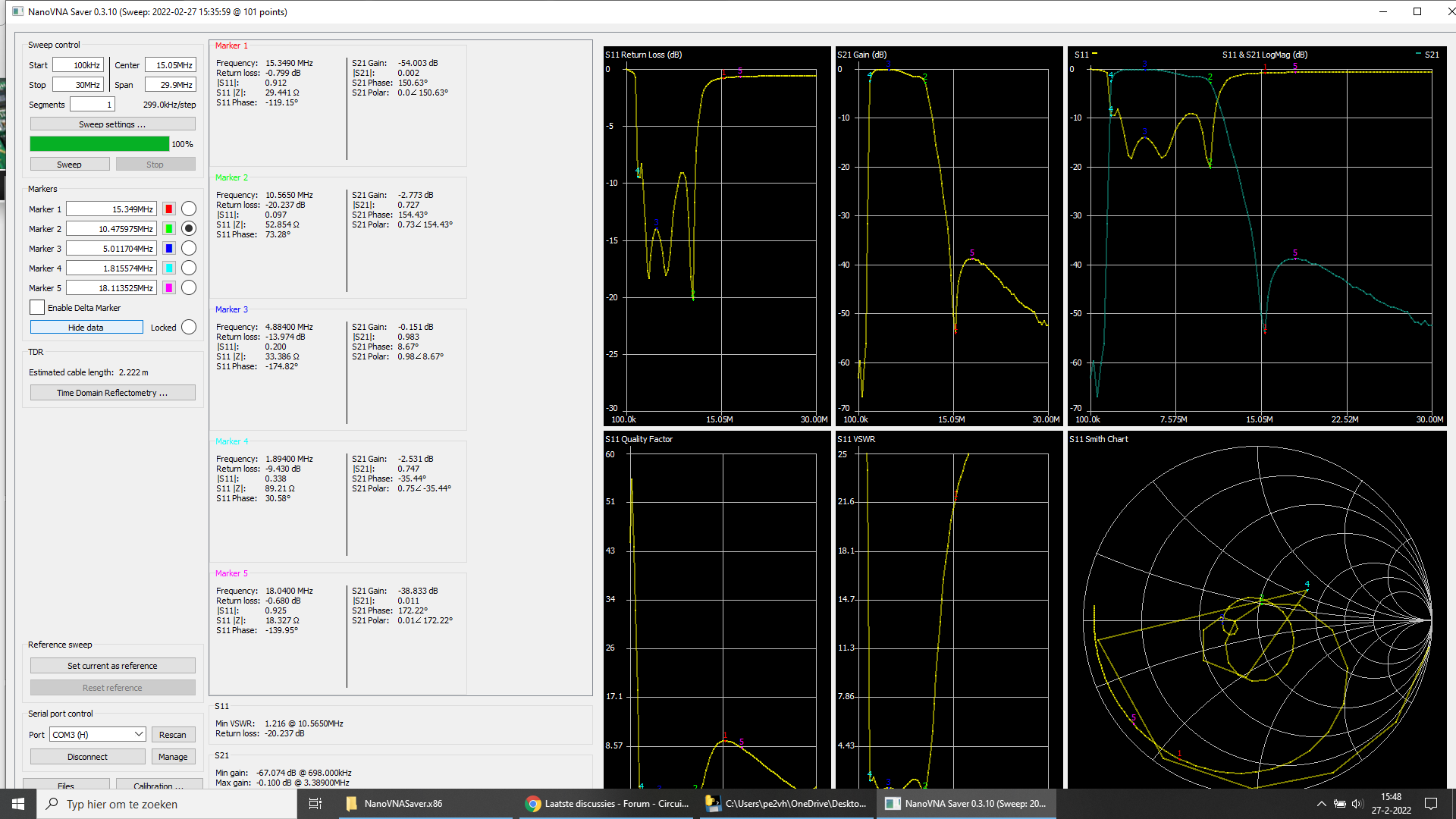Click the Rescan ports button

(x=173, y=734)
